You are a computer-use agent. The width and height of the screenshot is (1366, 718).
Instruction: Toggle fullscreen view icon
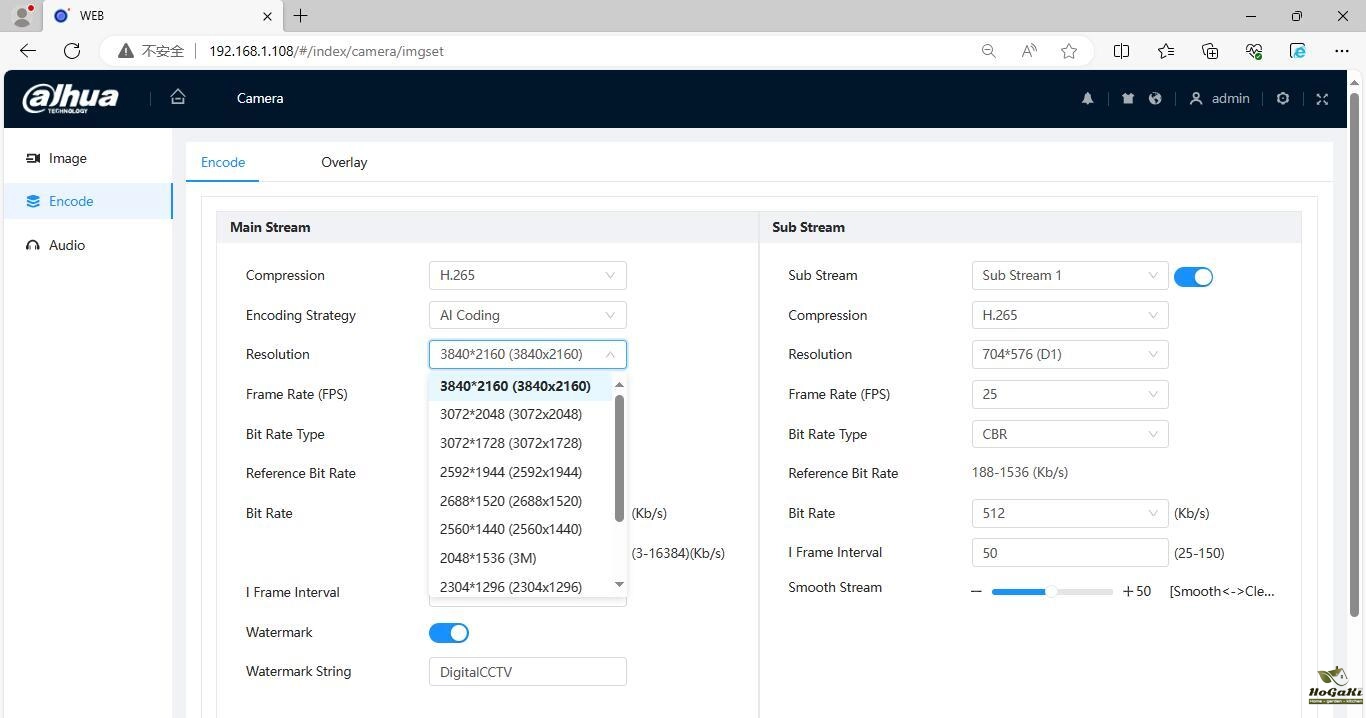coord(1322,98)
